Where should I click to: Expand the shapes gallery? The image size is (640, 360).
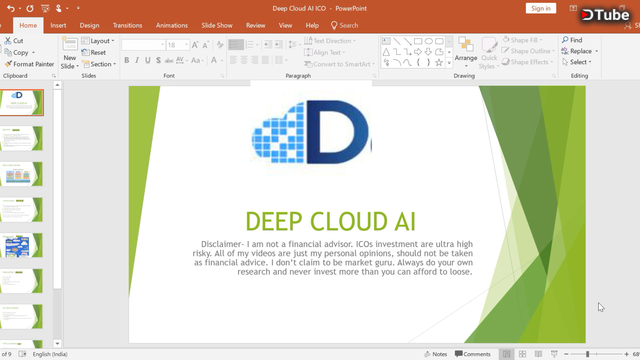click(449, 63)
